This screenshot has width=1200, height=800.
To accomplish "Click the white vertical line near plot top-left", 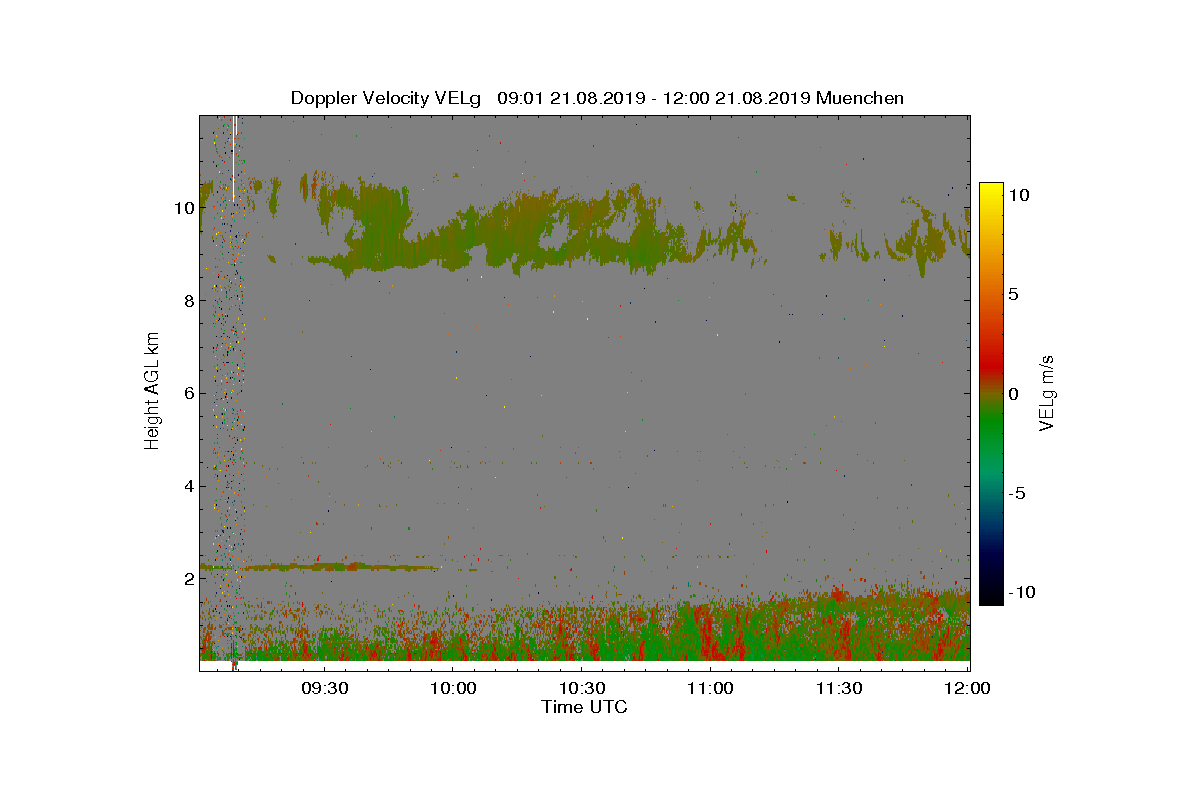I will point(234,159).
